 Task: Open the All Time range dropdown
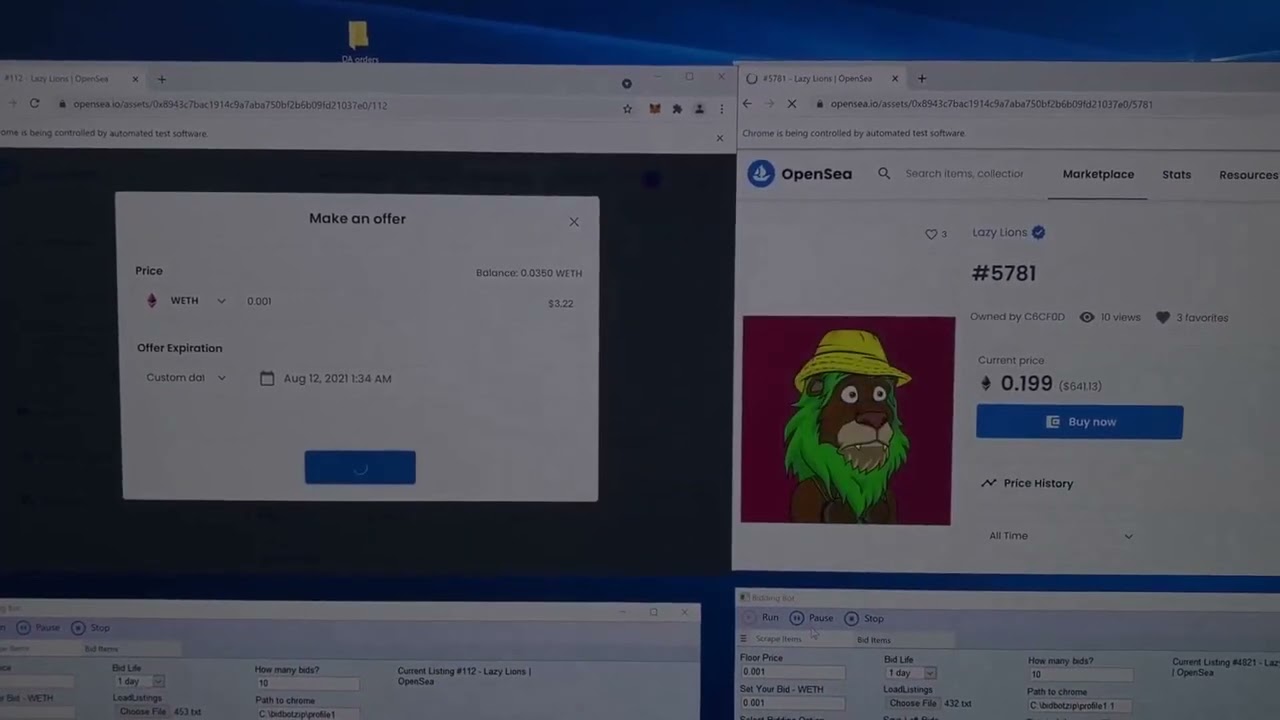click(1061, 536)
